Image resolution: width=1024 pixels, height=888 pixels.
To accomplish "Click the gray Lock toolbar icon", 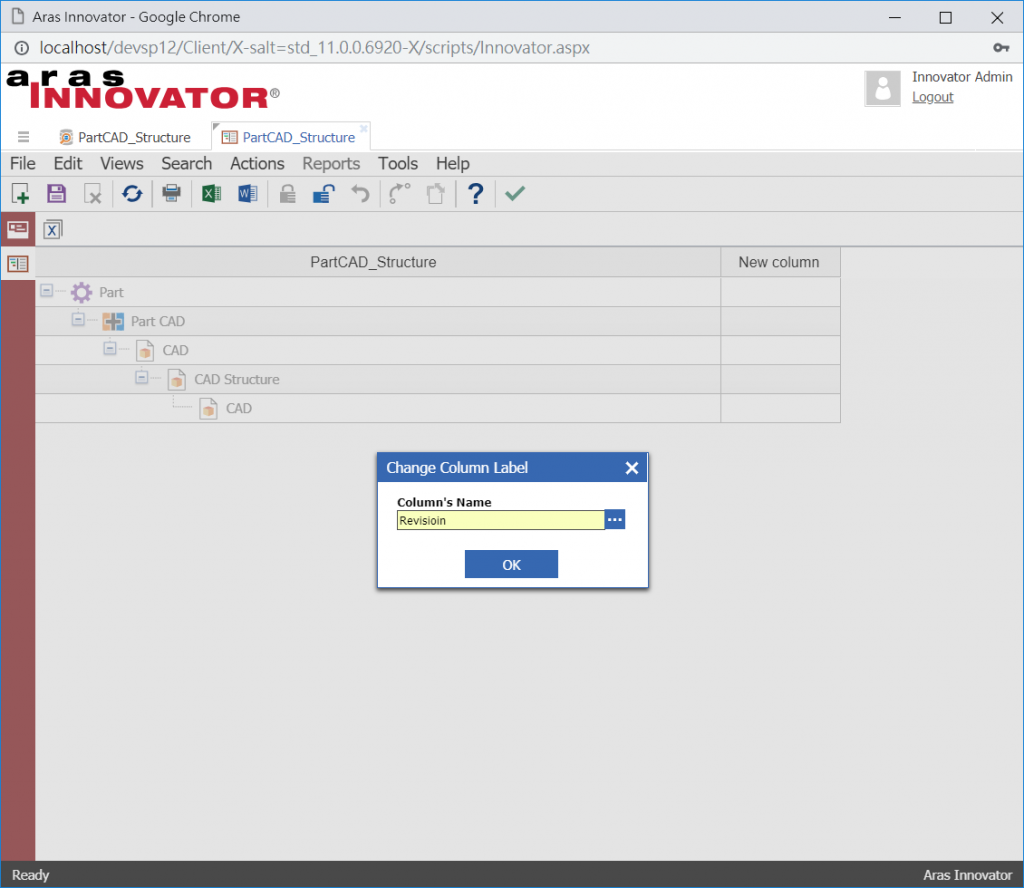I will click(x=287, y=194).
